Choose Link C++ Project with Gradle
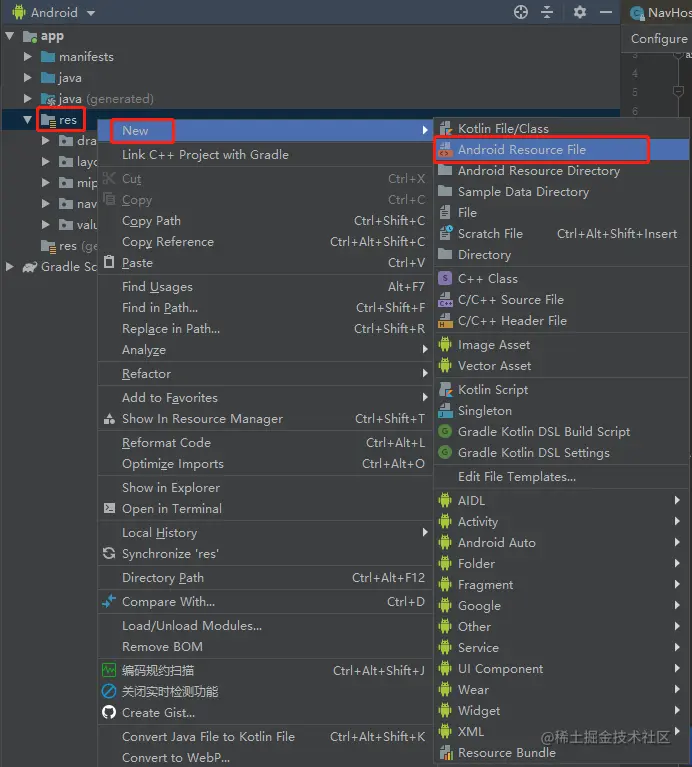692x767 pixels. click(265, 155)
